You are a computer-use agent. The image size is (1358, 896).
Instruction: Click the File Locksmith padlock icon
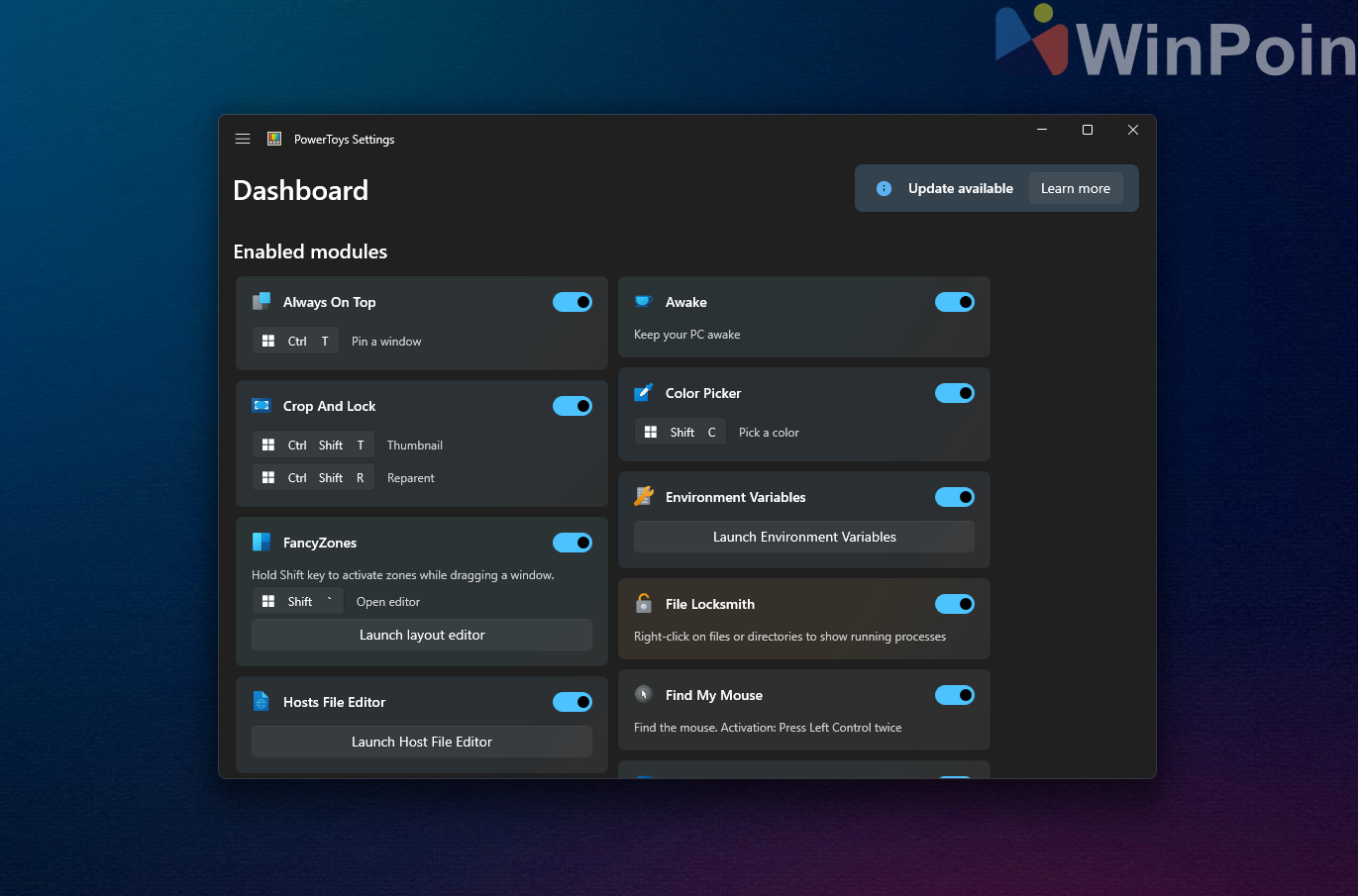[x=644, y=603]
